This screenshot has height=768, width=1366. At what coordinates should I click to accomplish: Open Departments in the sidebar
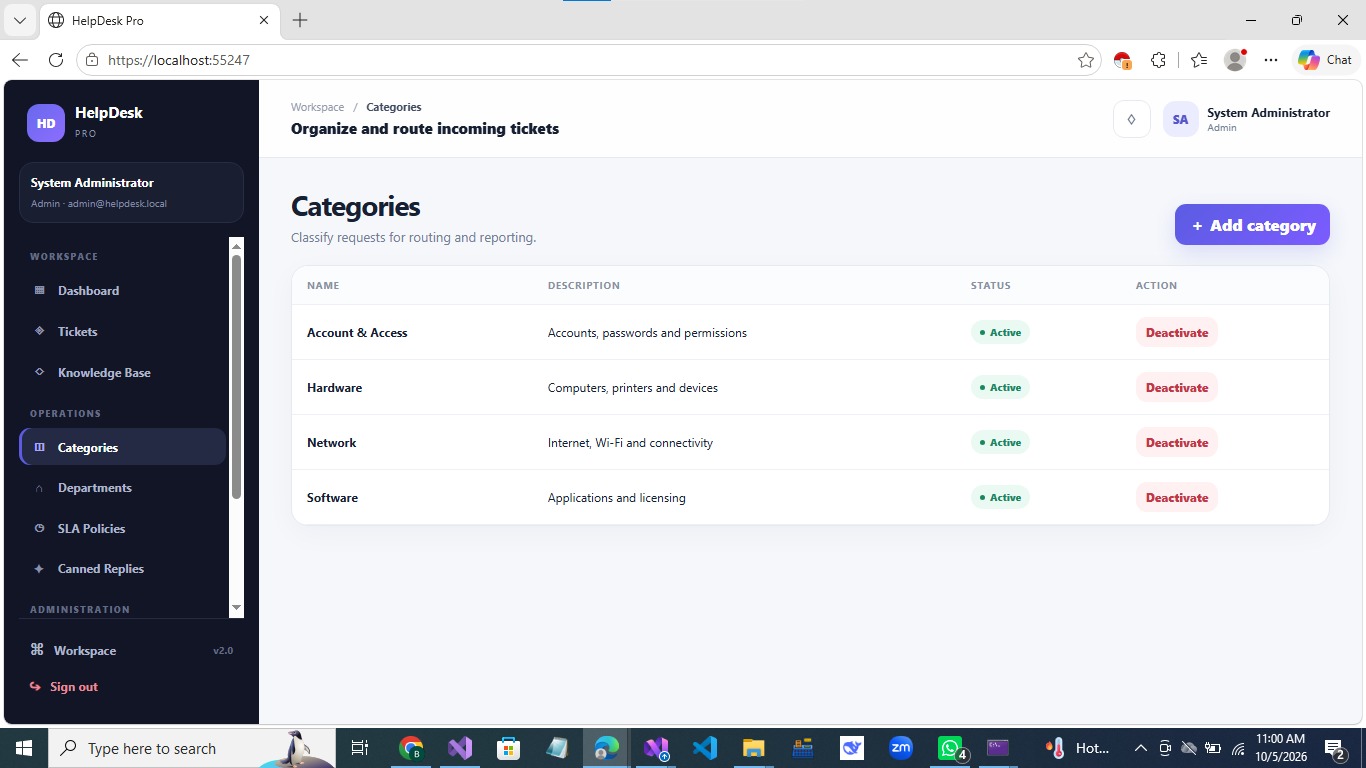[123, 488]
